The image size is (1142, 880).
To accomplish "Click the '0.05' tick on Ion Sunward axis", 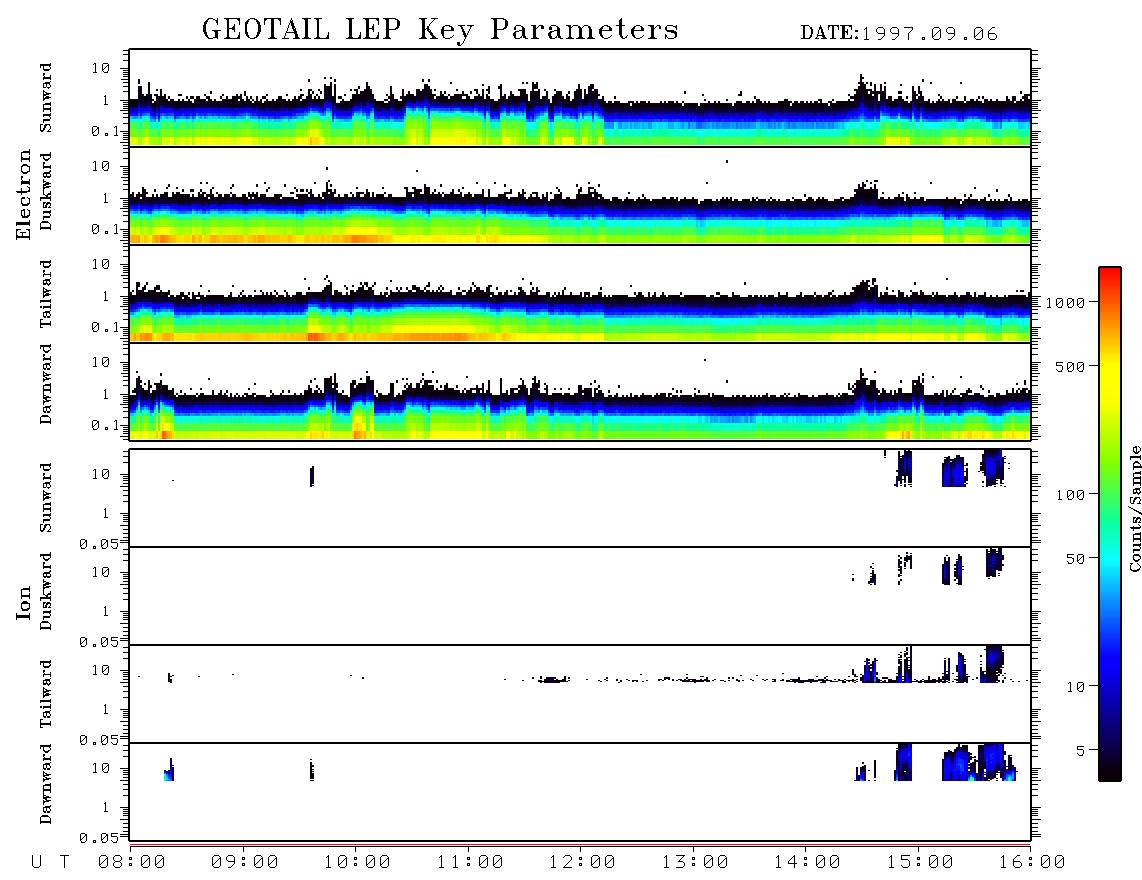I will coord(99,544).
